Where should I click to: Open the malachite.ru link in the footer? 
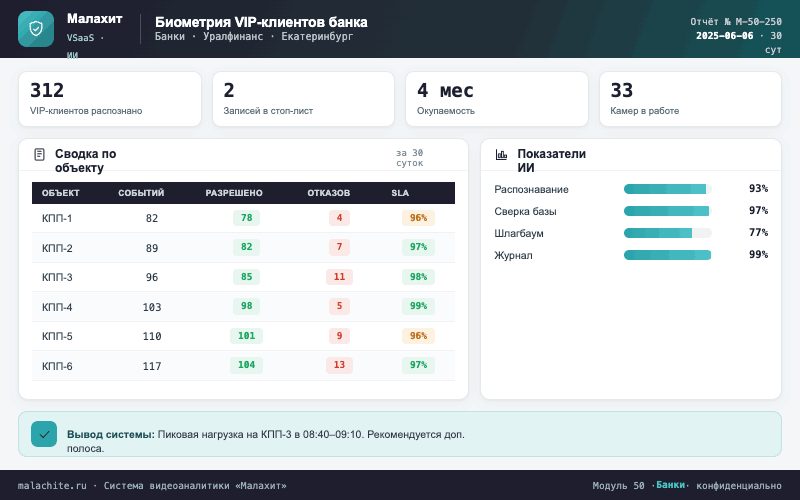click(x=52, y=486)
